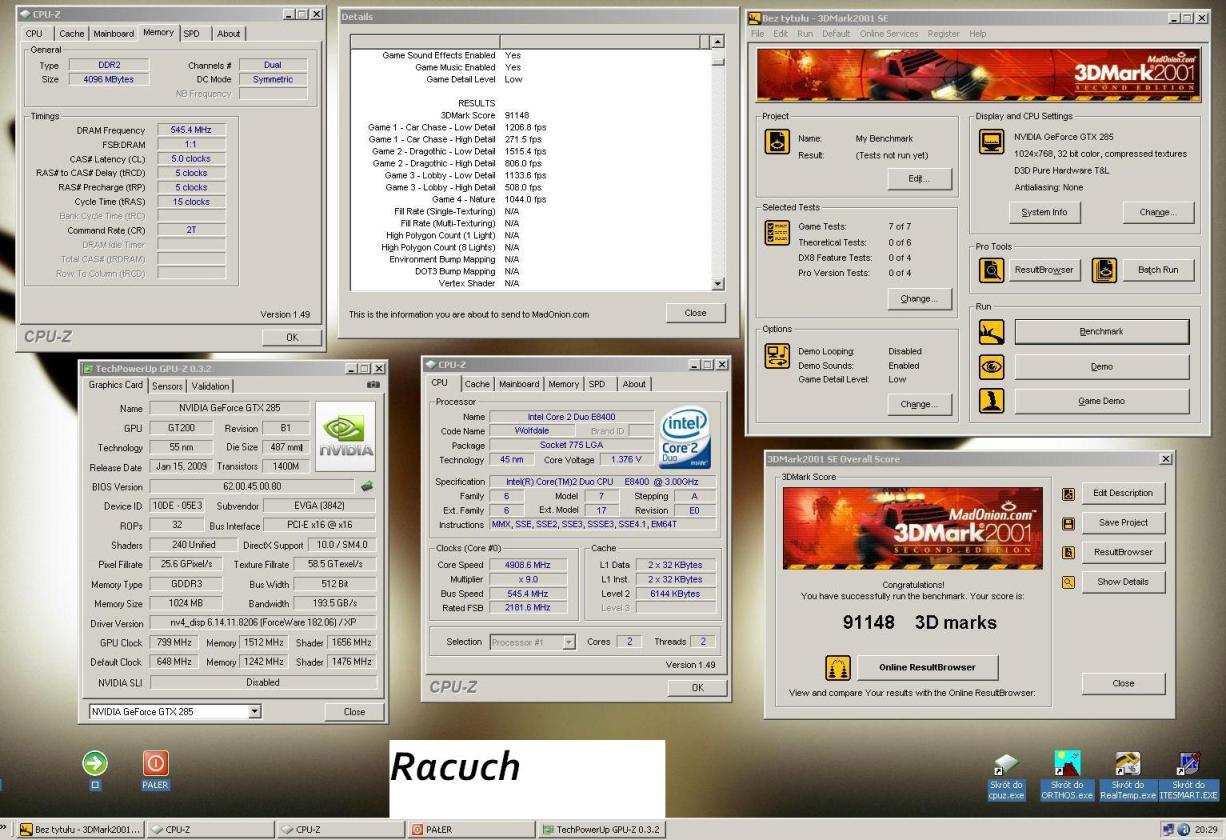
Task: Open the green arrow desktop shortcut
Action: pyautogui.click(x=96, y=764)
